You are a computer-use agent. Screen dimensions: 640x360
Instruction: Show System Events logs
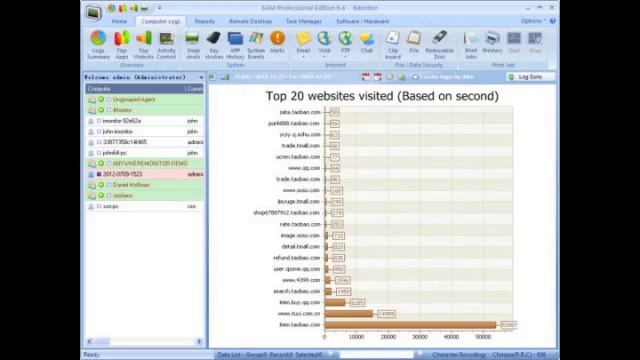coord(256,38)
